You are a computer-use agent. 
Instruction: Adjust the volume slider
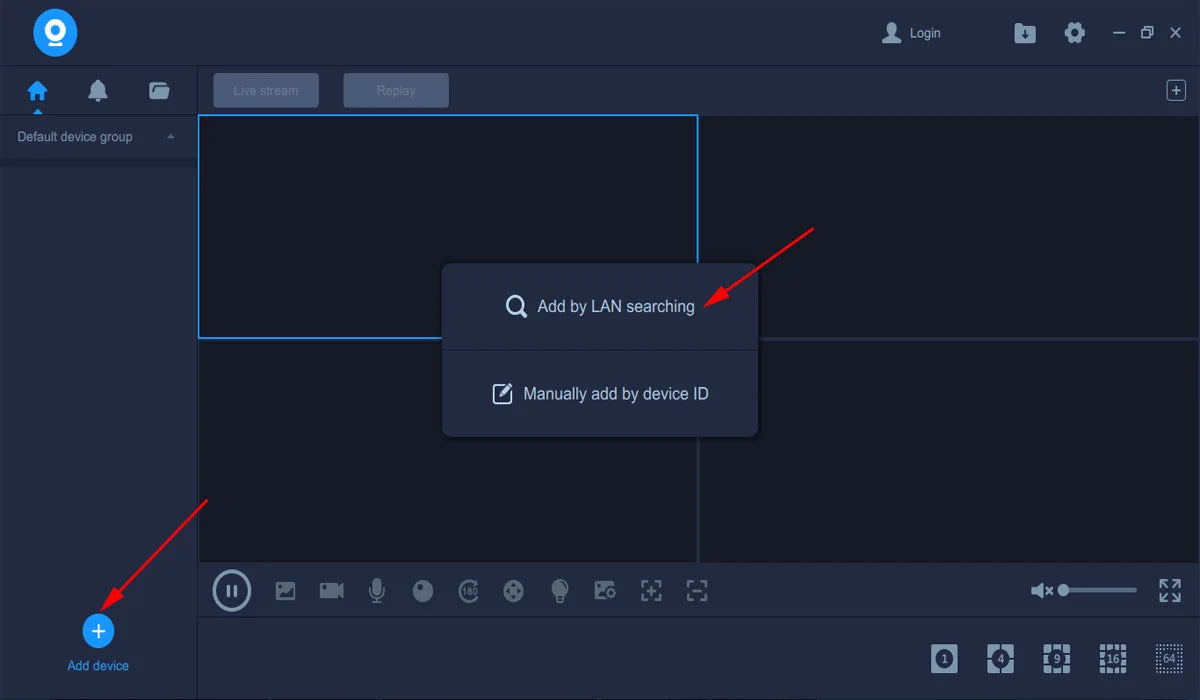(x=1098, y=591)
